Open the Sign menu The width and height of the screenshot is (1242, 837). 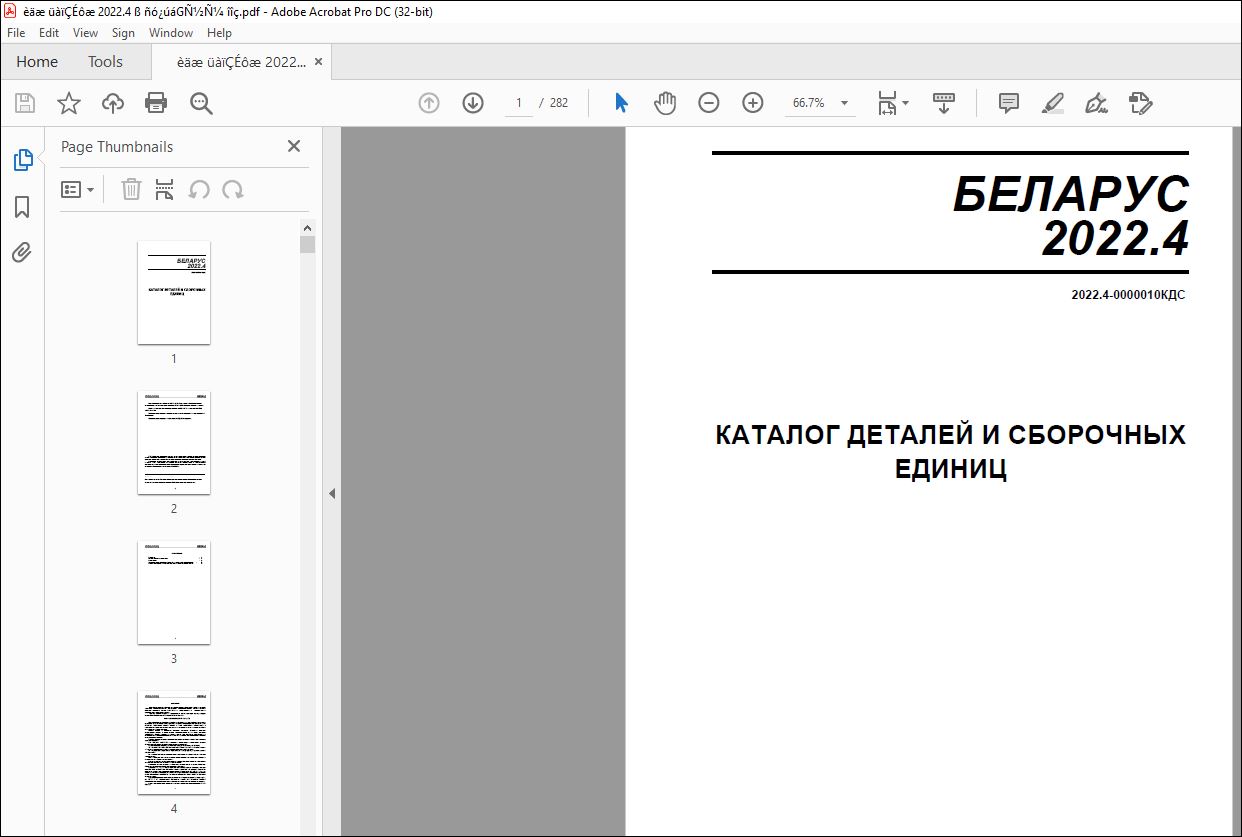pos(123,33)
